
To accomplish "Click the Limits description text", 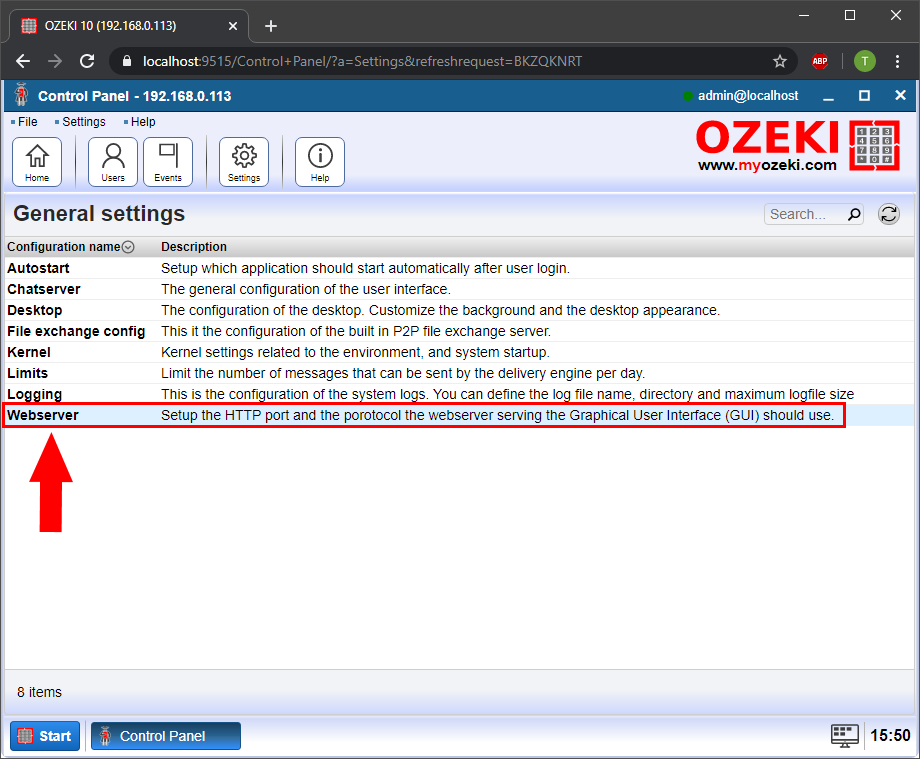I will click(403, 374).
